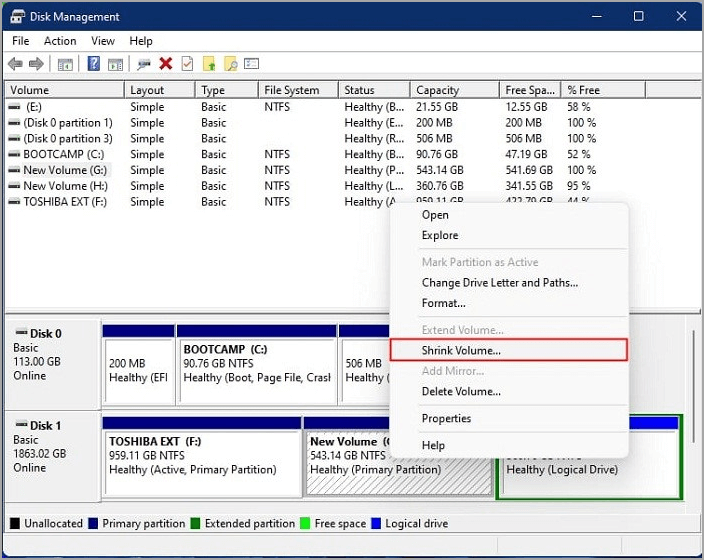The width and height of the screenshot is (704, 560).
Task: Click the show/hide console tree icon
Action: tap(65, 64)
